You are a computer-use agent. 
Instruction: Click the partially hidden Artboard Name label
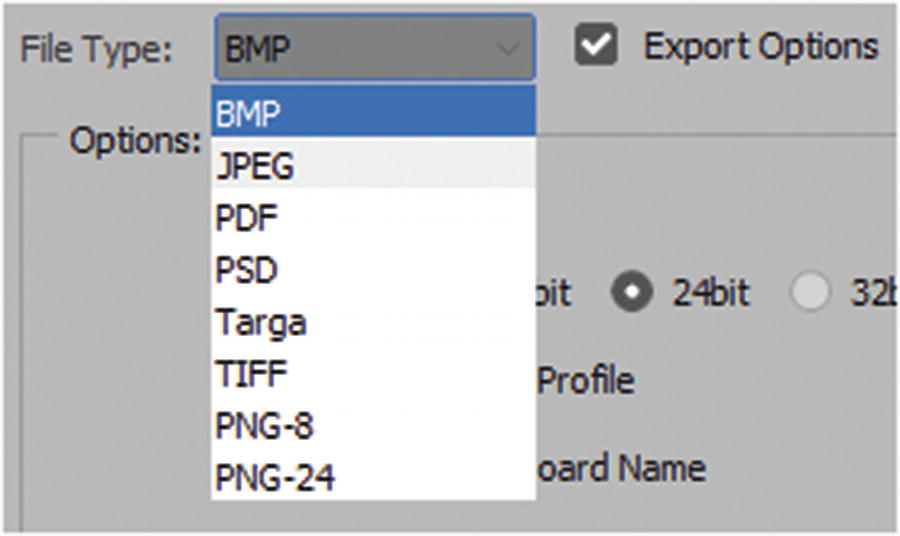[620, 468]
